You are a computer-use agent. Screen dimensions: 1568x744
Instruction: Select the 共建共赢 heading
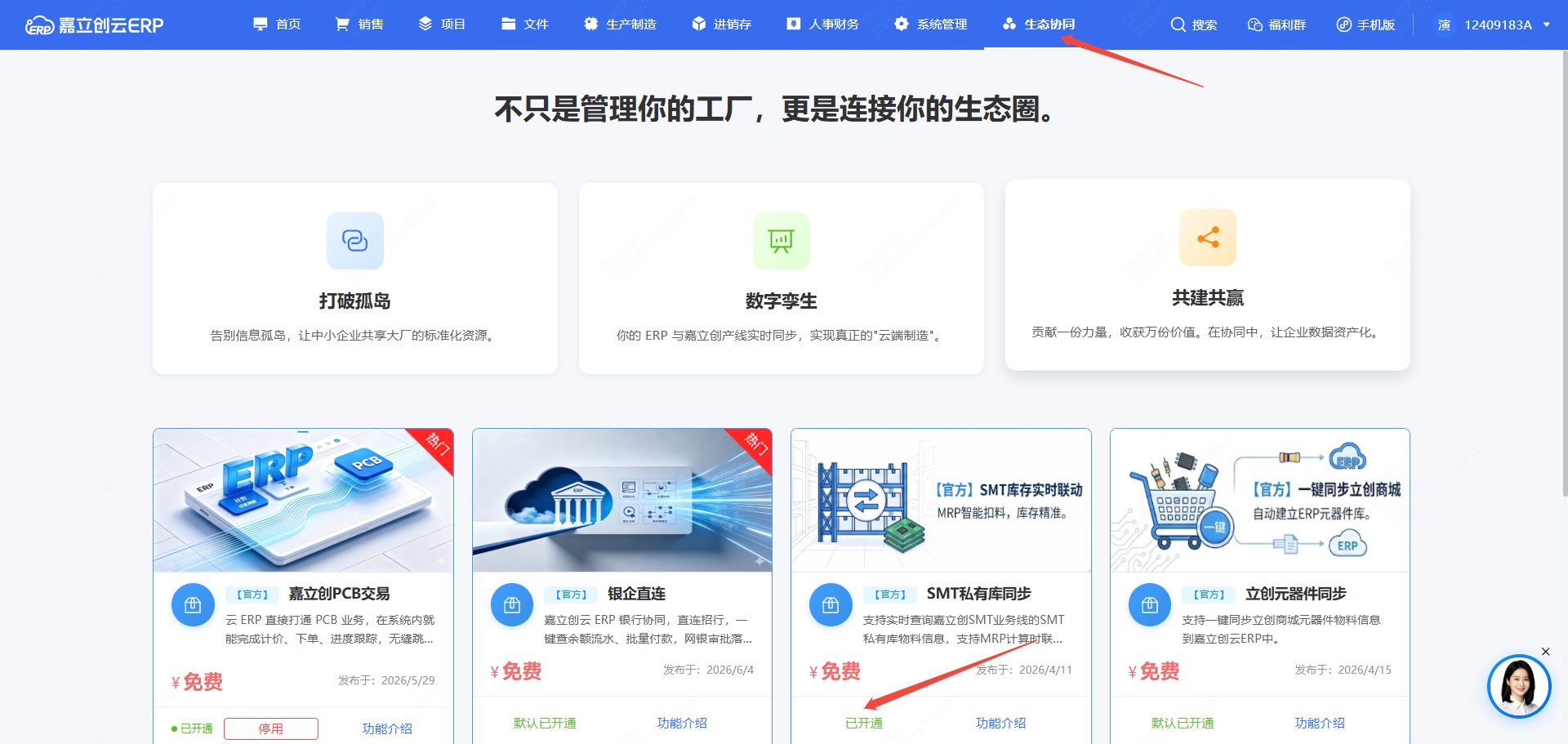tap(1208, 298)
